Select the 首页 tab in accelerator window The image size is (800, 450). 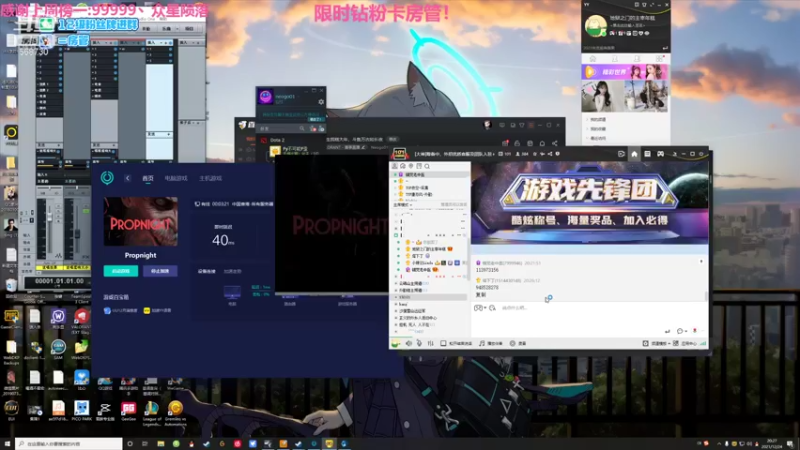pos(148,178)
